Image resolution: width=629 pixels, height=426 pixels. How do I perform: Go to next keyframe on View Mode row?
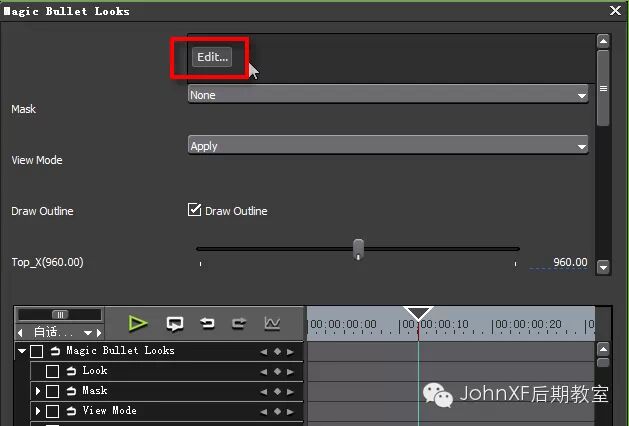tap(290, 412)
